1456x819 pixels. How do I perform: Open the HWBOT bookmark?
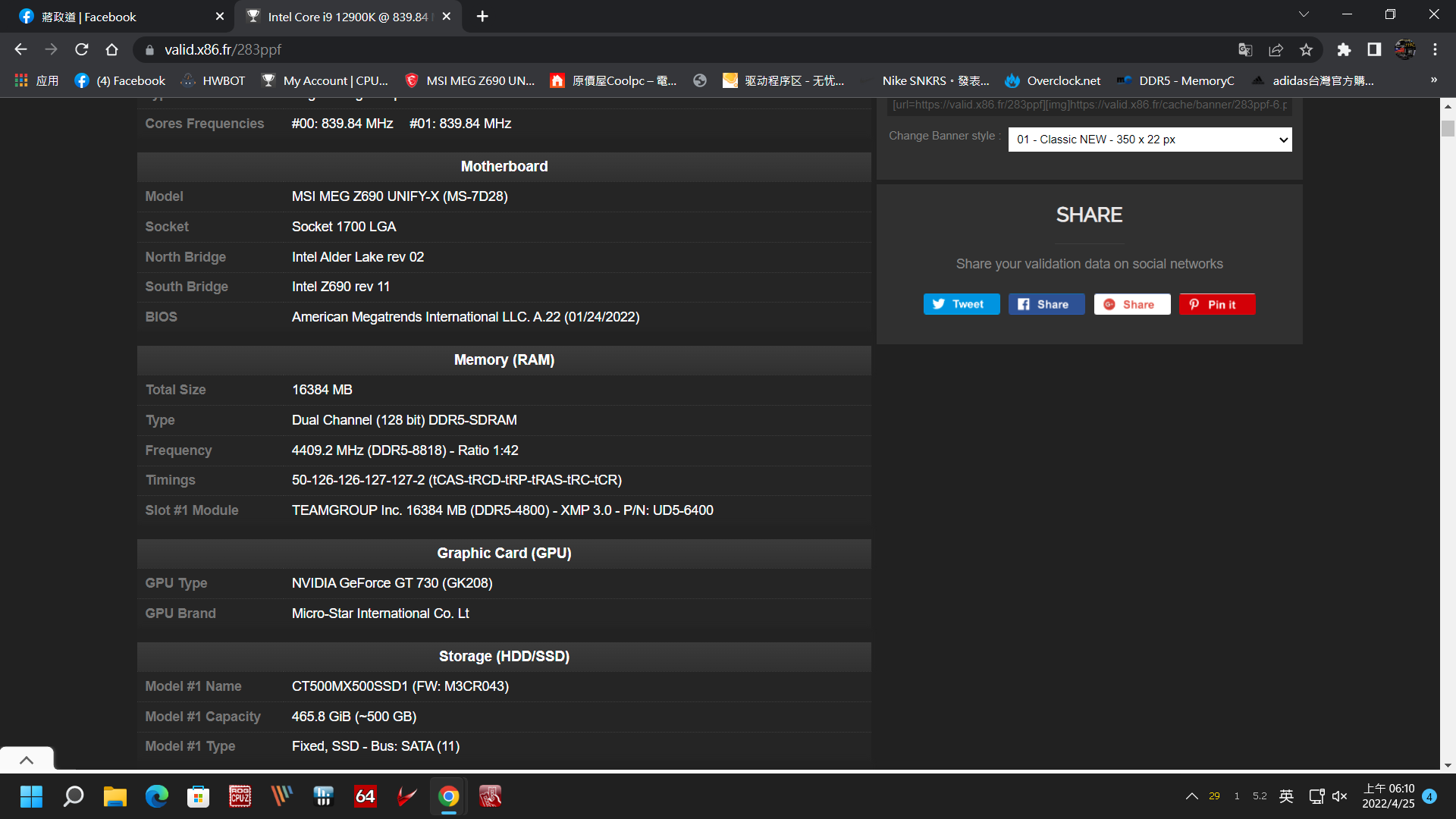click(x=213, y=80)
